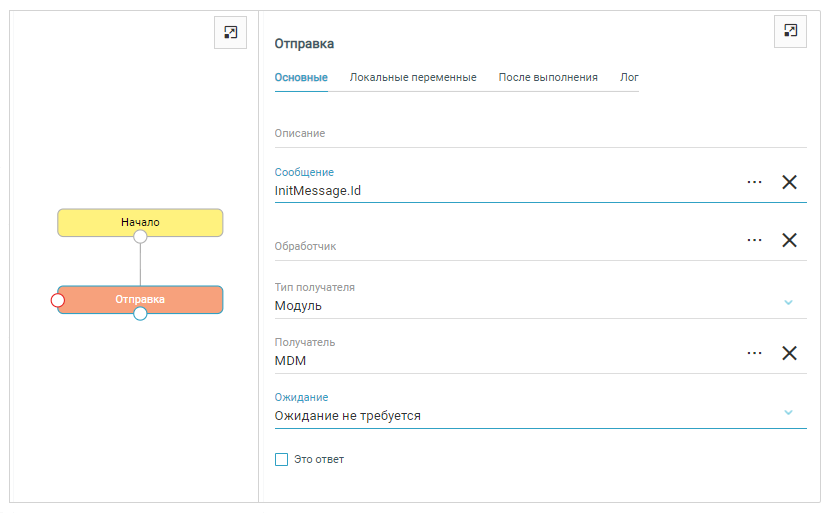Open the После выполнения tab
This screenshot has height=513, width=831.
(548, 77)
